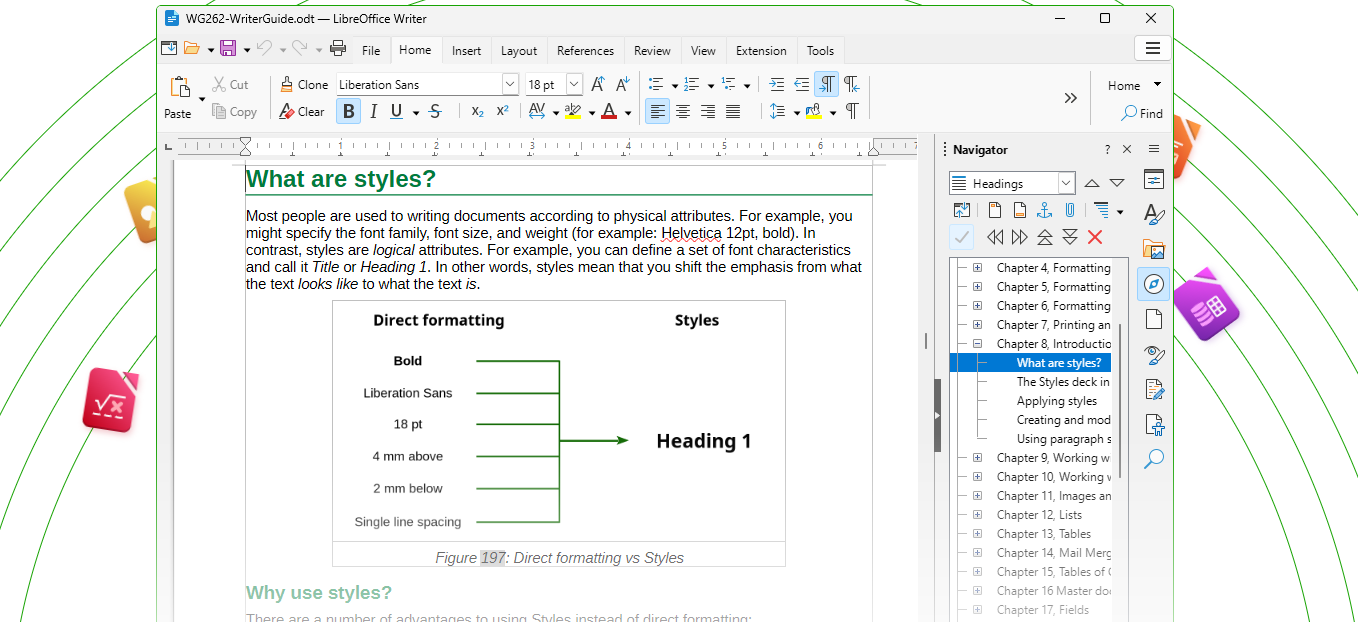This screenshot has width=1358, height=622.
Task: Click the Find deck magnifier in sidebar
Action: pyautogui.click(x=1154, y=459)
